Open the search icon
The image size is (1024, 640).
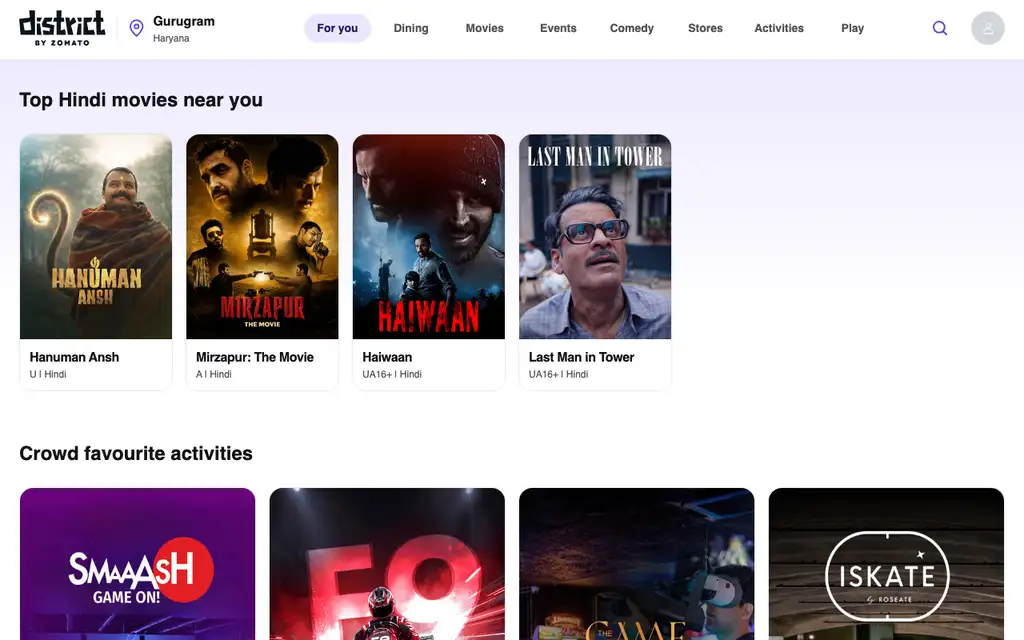(x=940, y=28)
